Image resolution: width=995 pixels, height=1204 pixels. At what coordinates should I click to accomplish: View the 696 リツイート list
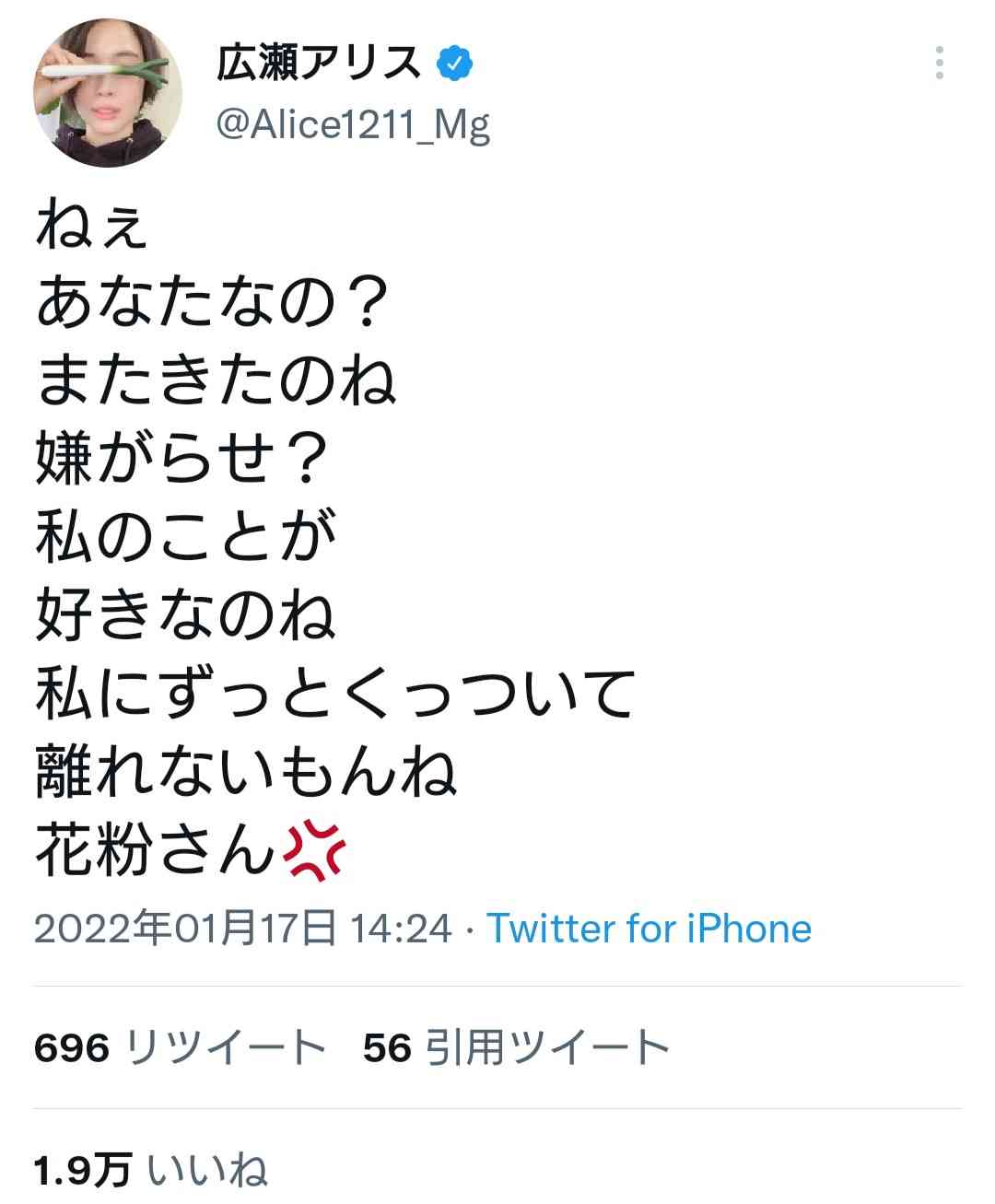click(181, 1047)
